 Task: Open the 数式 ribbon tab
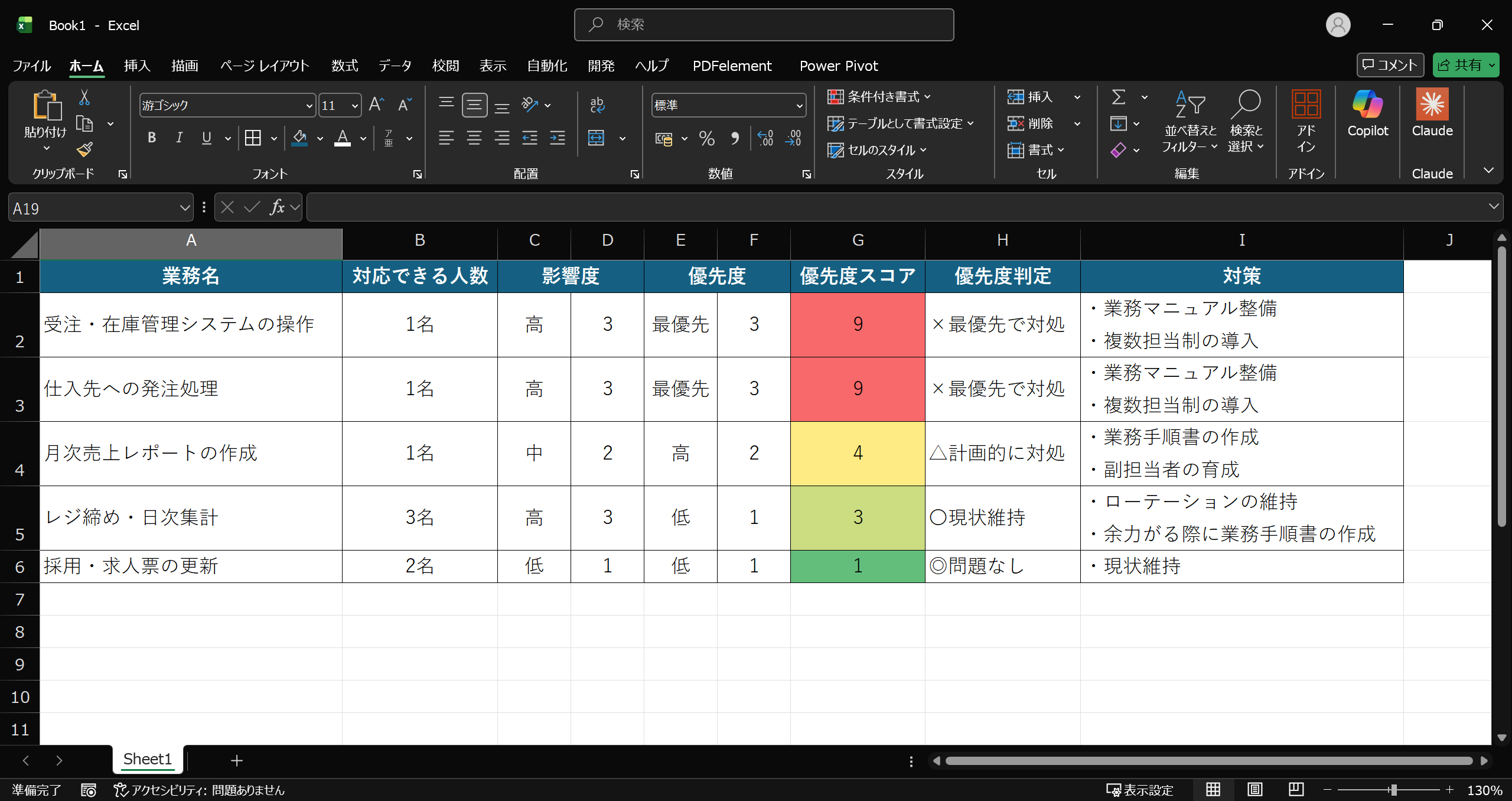tap(344, 66)
